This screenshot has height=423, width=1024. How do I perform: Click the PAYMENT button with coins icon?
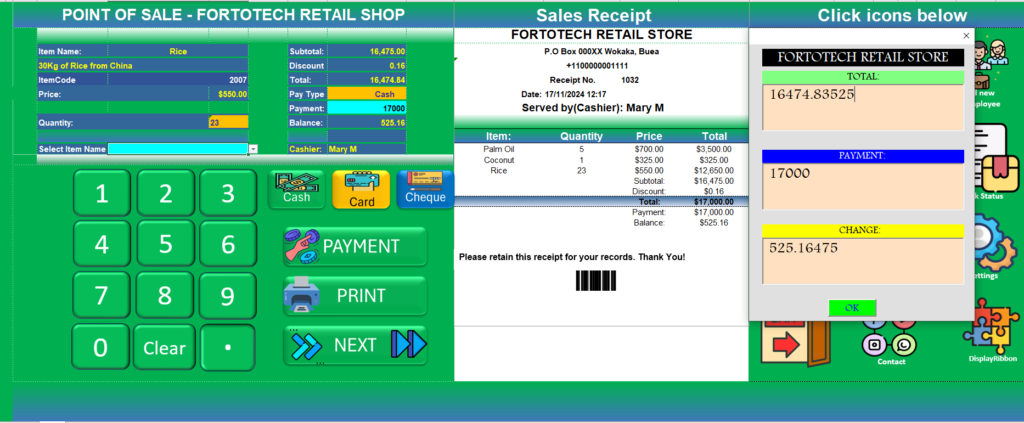pos(355,246)
